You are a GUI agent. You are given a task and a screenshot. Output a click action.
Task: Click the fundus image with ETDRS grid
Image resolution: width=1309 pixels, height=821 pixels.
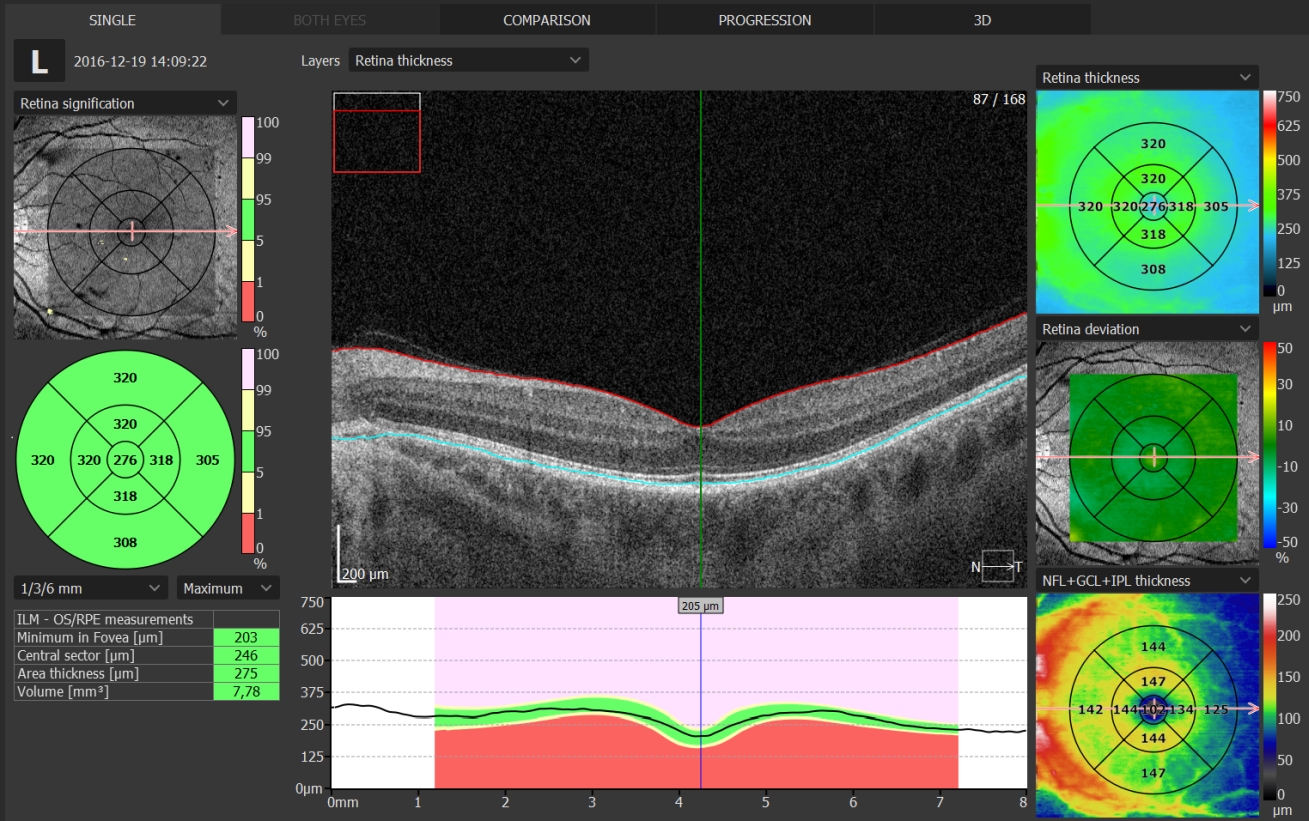tap(125, 229)
